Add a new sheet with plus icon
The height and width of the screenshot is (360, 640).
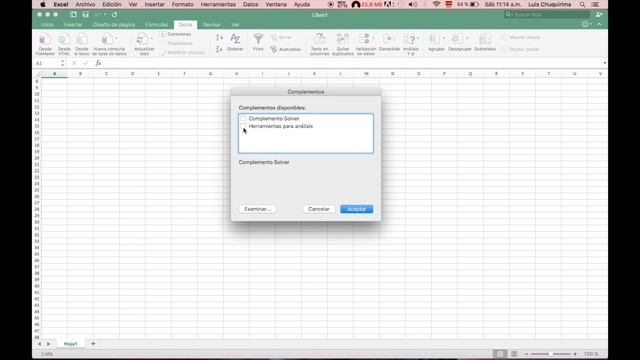93,344
